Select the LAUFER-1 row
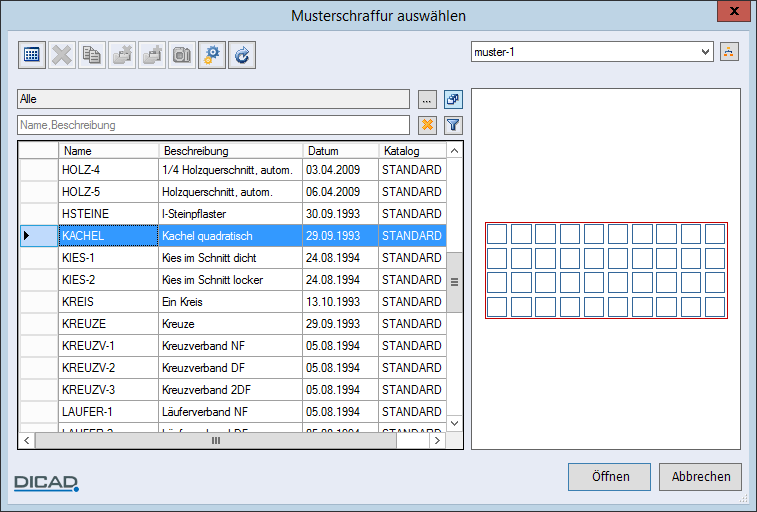The image size is (757, 512). coord(233,412)
